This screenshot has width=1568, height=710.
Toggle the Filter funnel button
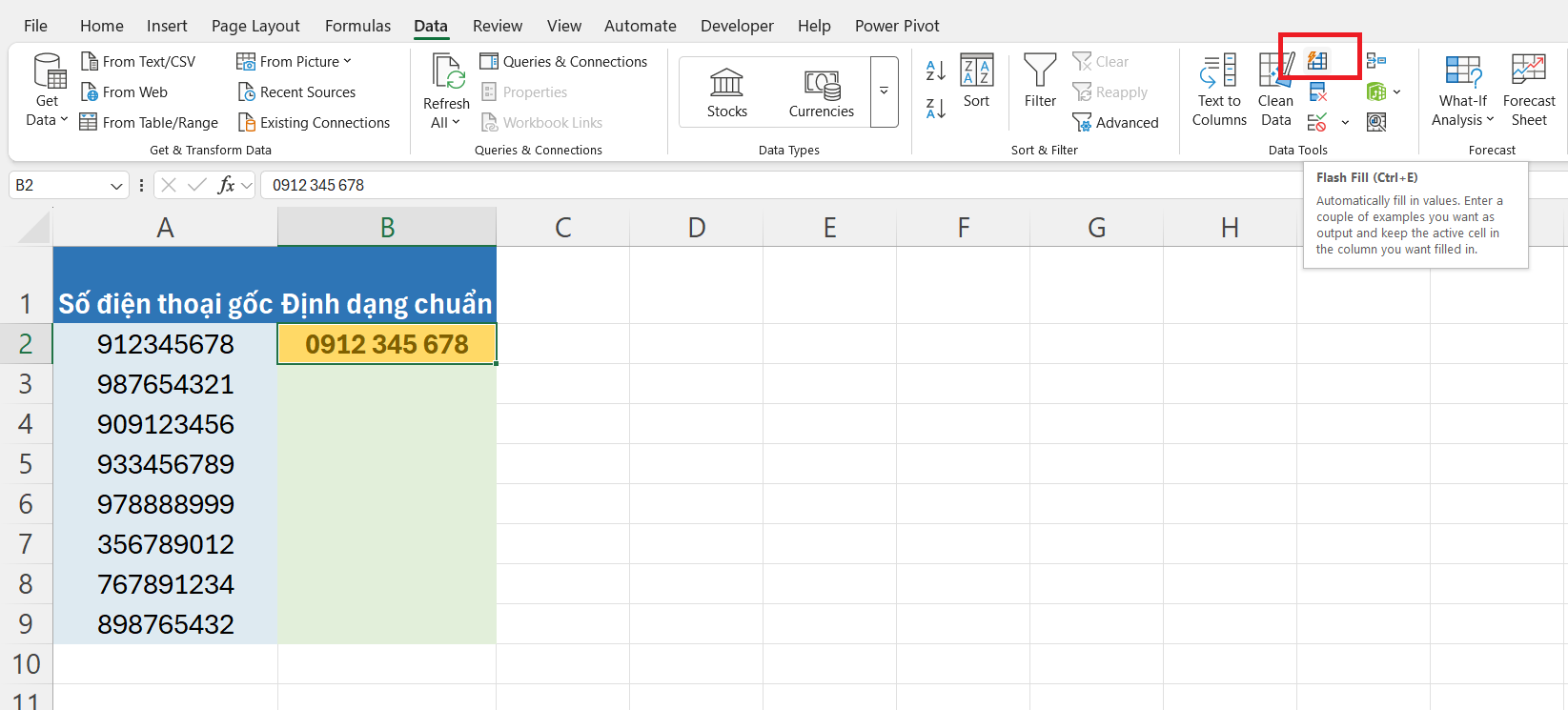click(x=1040, y=82)
